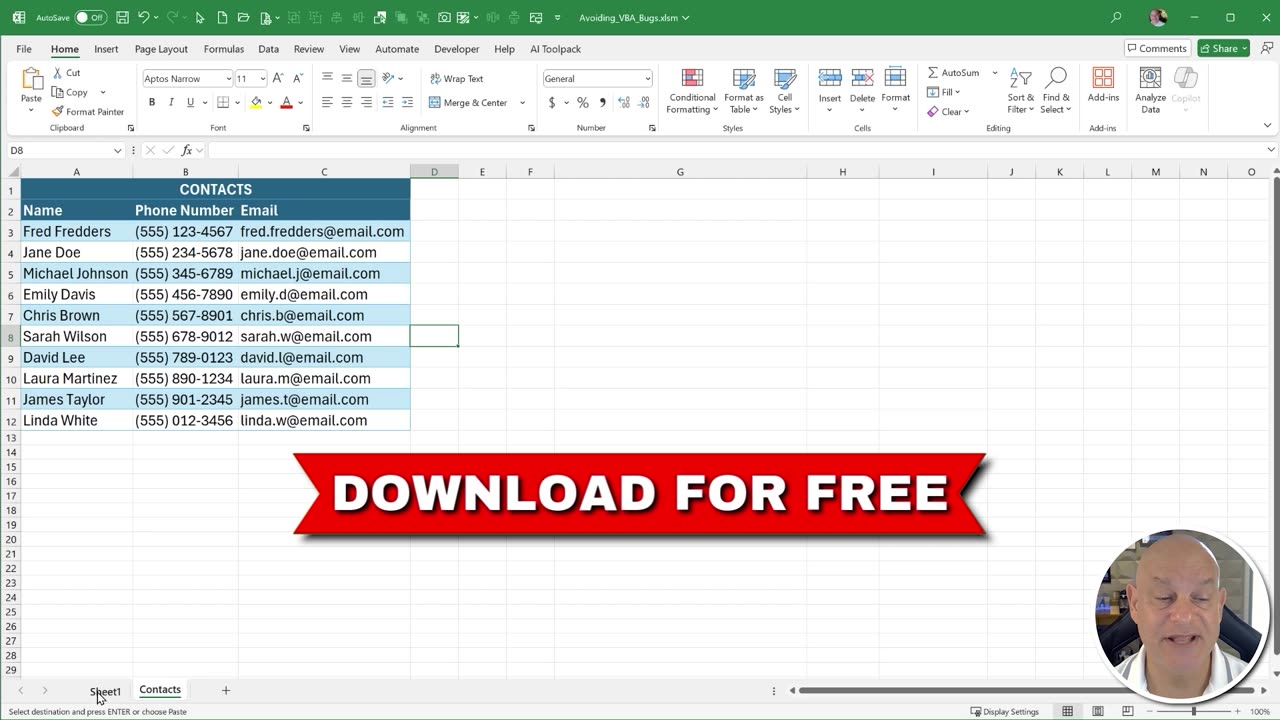This screenshot has height=720, width=1280.
Task: Select the column G header
Action: [680, 172]
